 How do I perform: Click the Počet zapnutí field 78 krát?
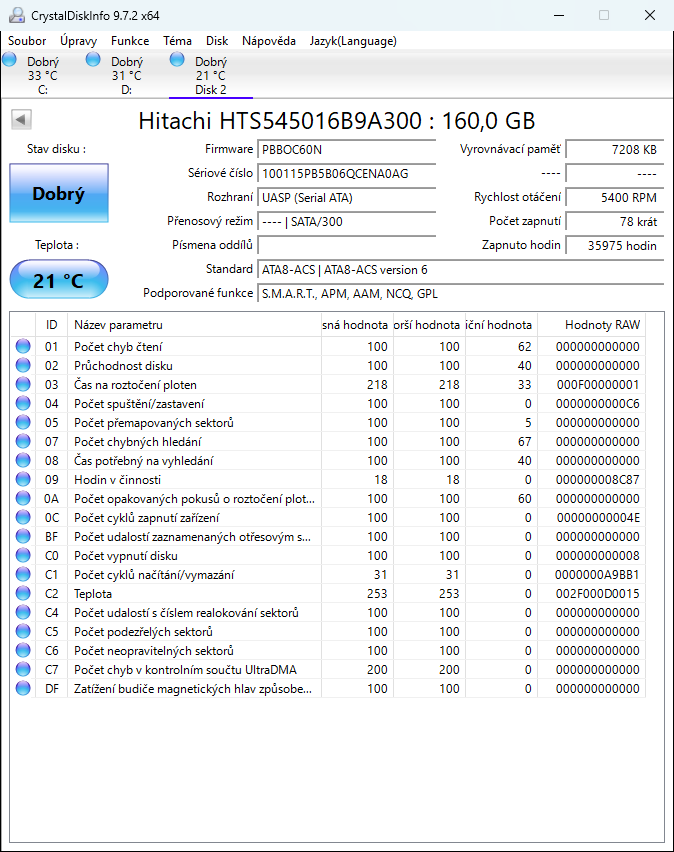(614, 221)
